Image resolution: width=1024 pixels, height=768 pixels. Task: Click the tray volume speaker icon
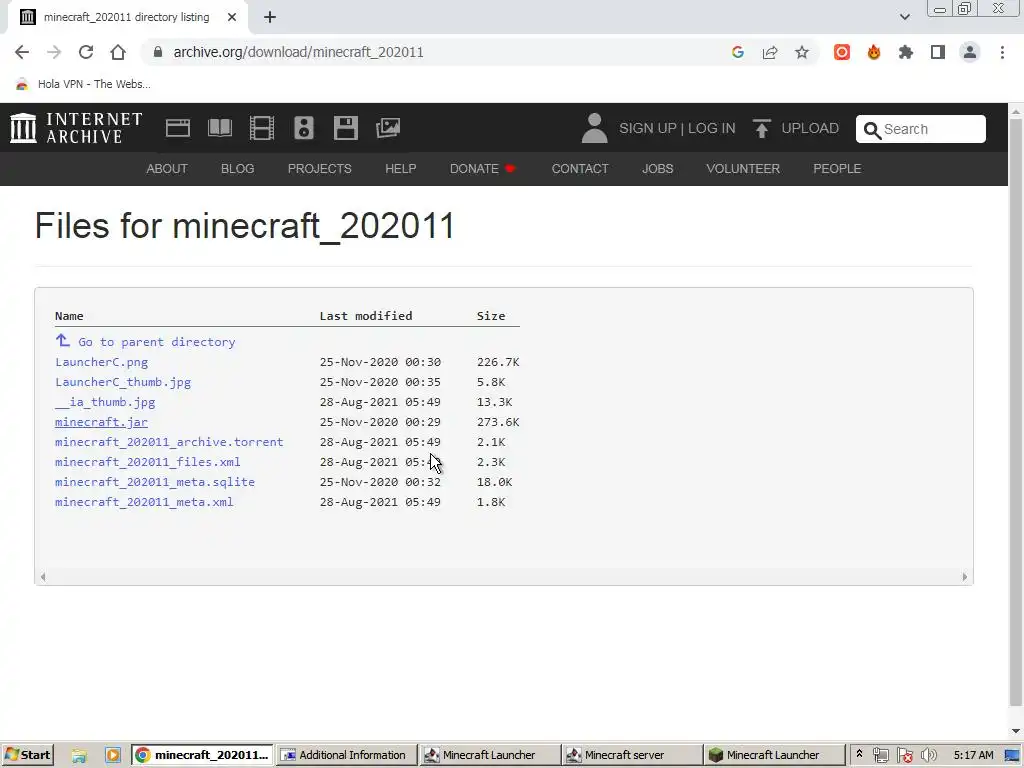(929, 756)
